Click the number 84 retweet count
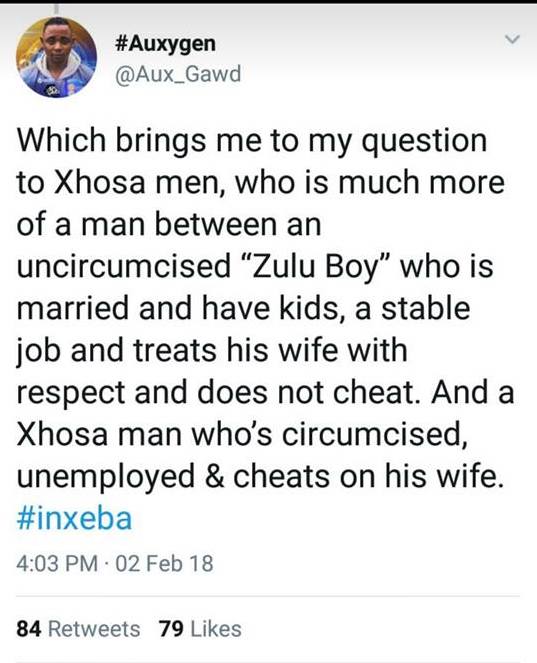Image resolution: width=537 pixels, height=663 pixels. click(29, 629)
